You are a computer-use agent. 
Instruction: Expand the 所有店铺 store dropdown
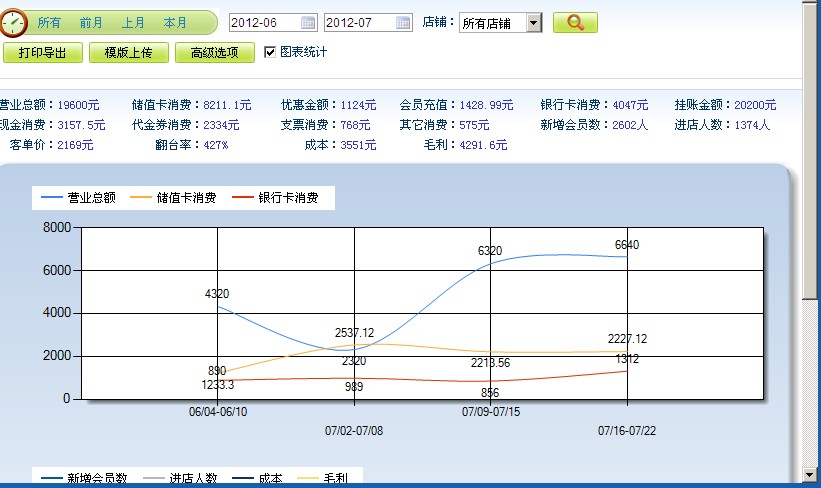533,23
